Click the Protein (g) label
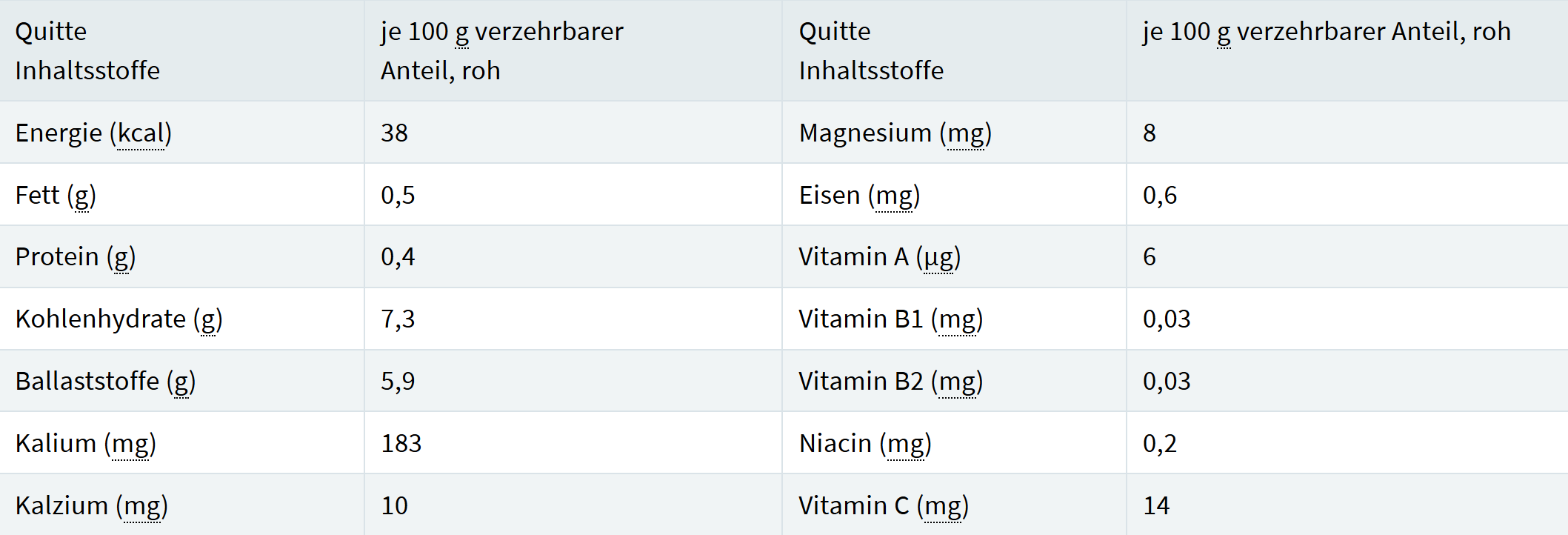The width and height of the screenshot is (1568, 535). point(75,257)
